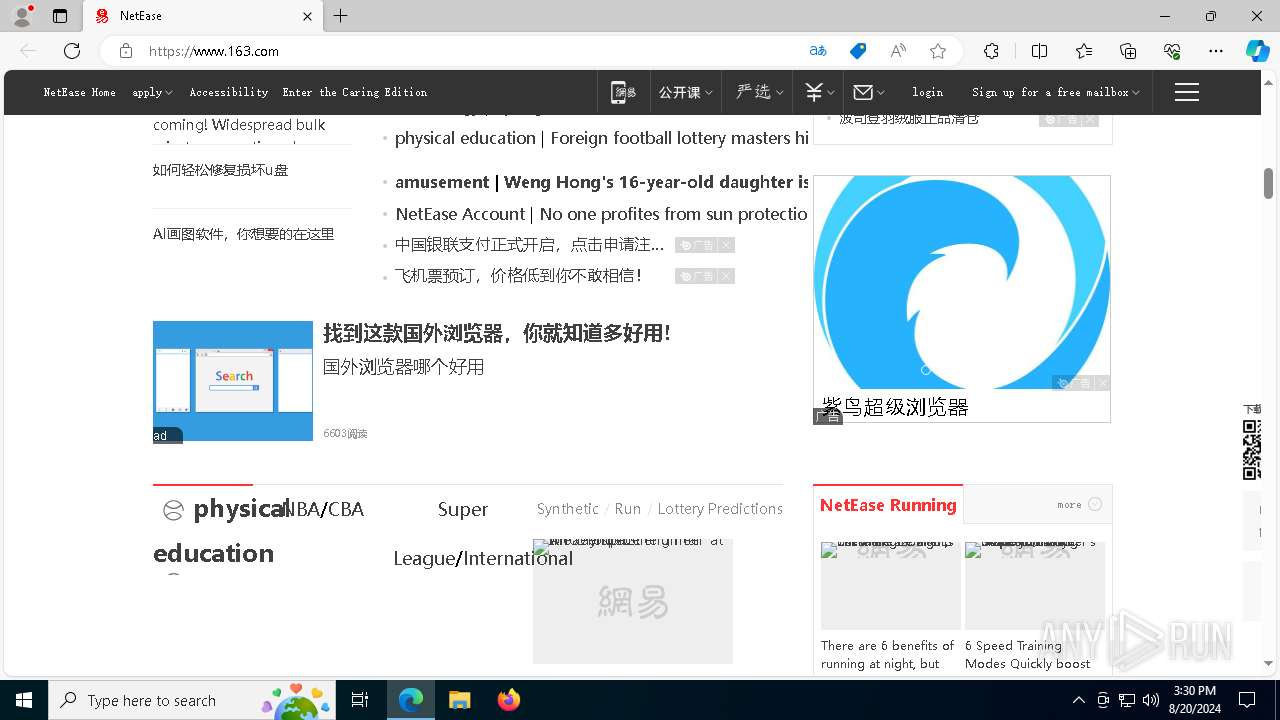This screenshot has width=1280, height=720.
Task: Close the 飞机票预订 ad label
Action: [x=726, y=276]
